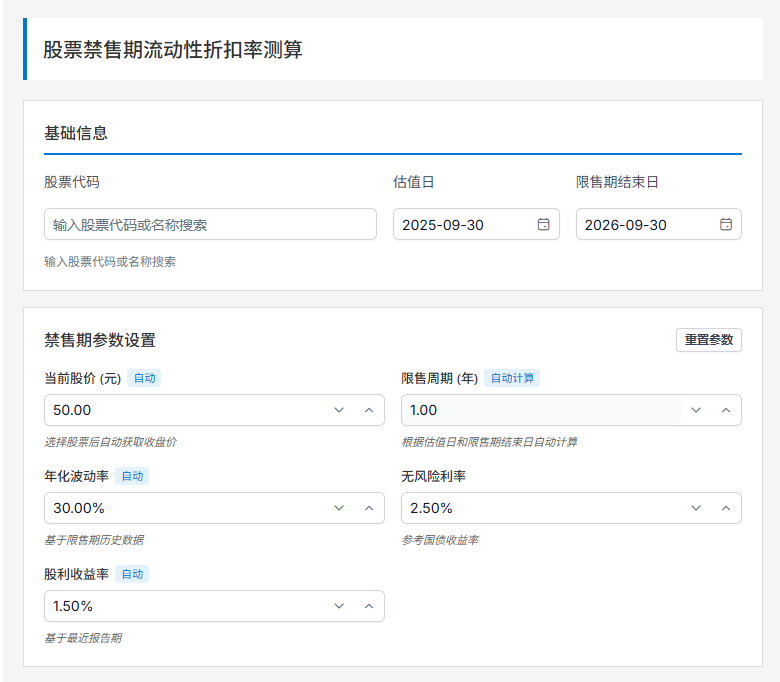
Task: Decrease 当前股价 with down chevron
Action: (339, 410)
